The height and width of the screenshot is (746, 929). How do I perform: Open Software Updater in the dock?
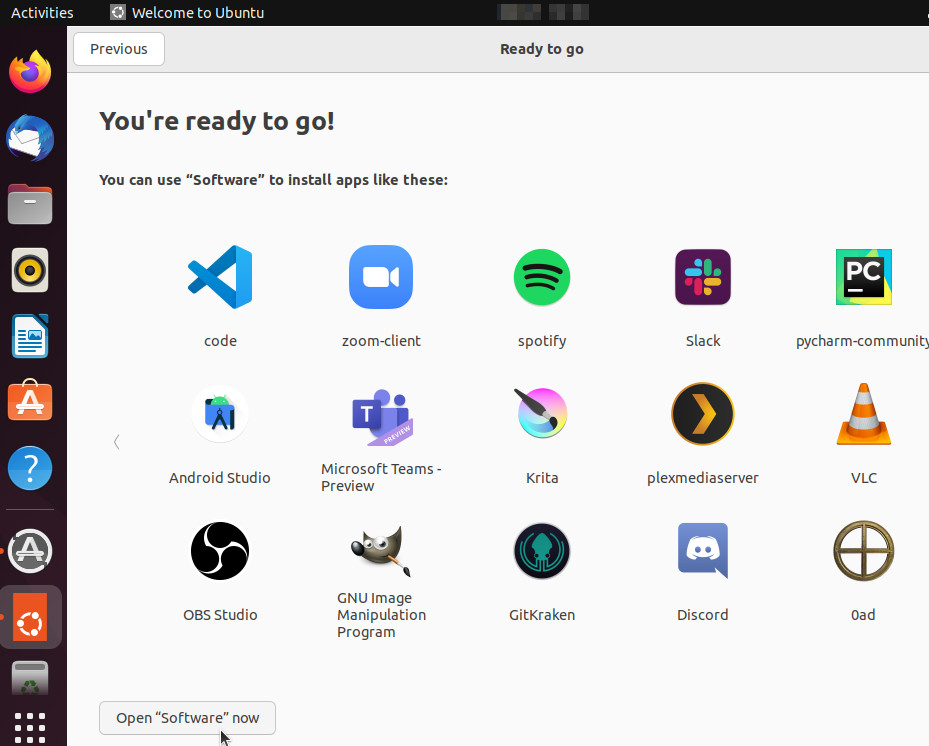30,551
